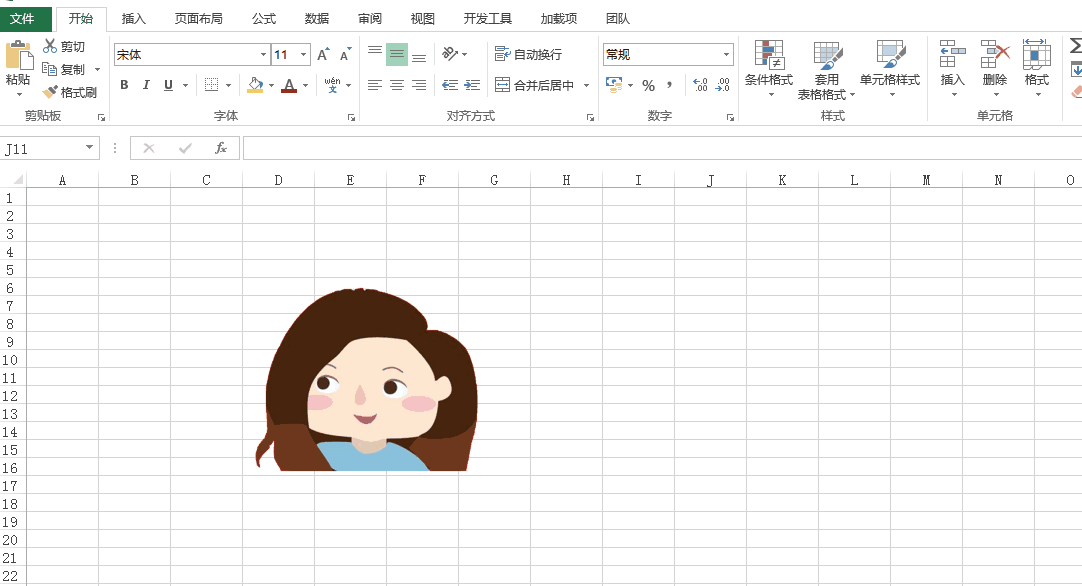Increase font size with the large A icon
The height and width of the screenshot is (586, 1082).
tap(323, 55)
